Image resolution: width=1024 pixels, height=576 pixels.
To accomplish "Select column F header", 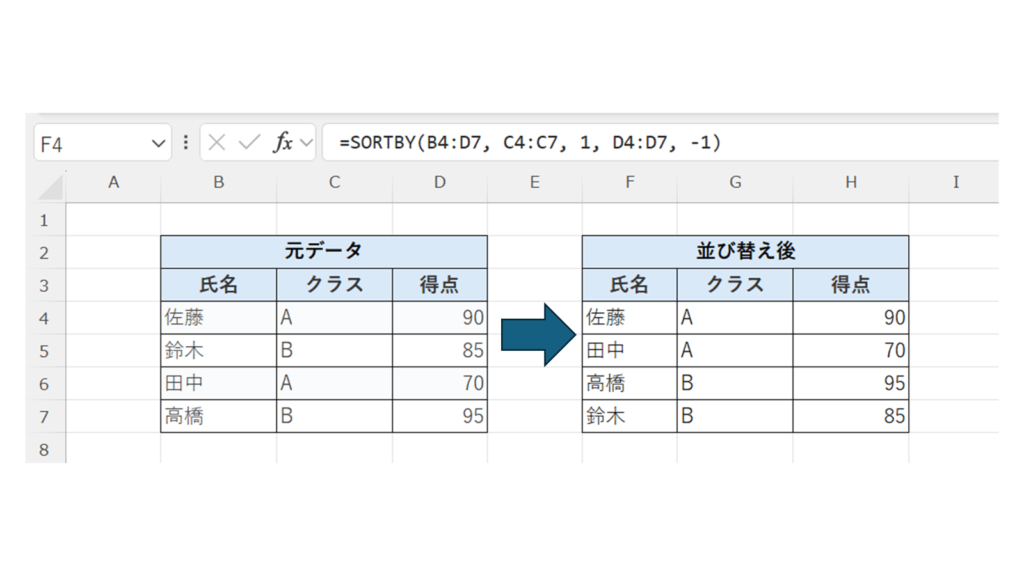I will click(629, 182).
